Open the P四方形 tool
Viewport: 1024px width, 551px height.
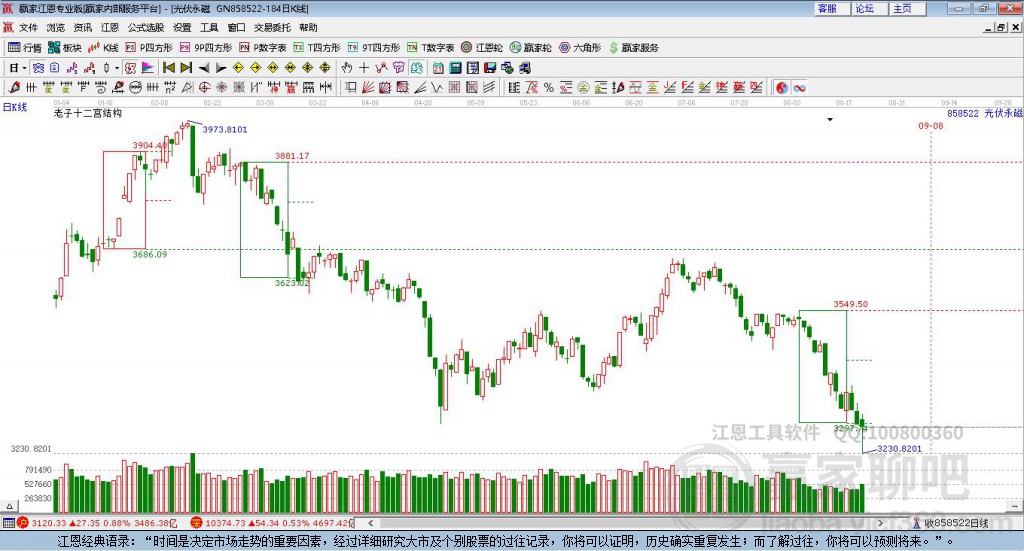tap(148, 48)
